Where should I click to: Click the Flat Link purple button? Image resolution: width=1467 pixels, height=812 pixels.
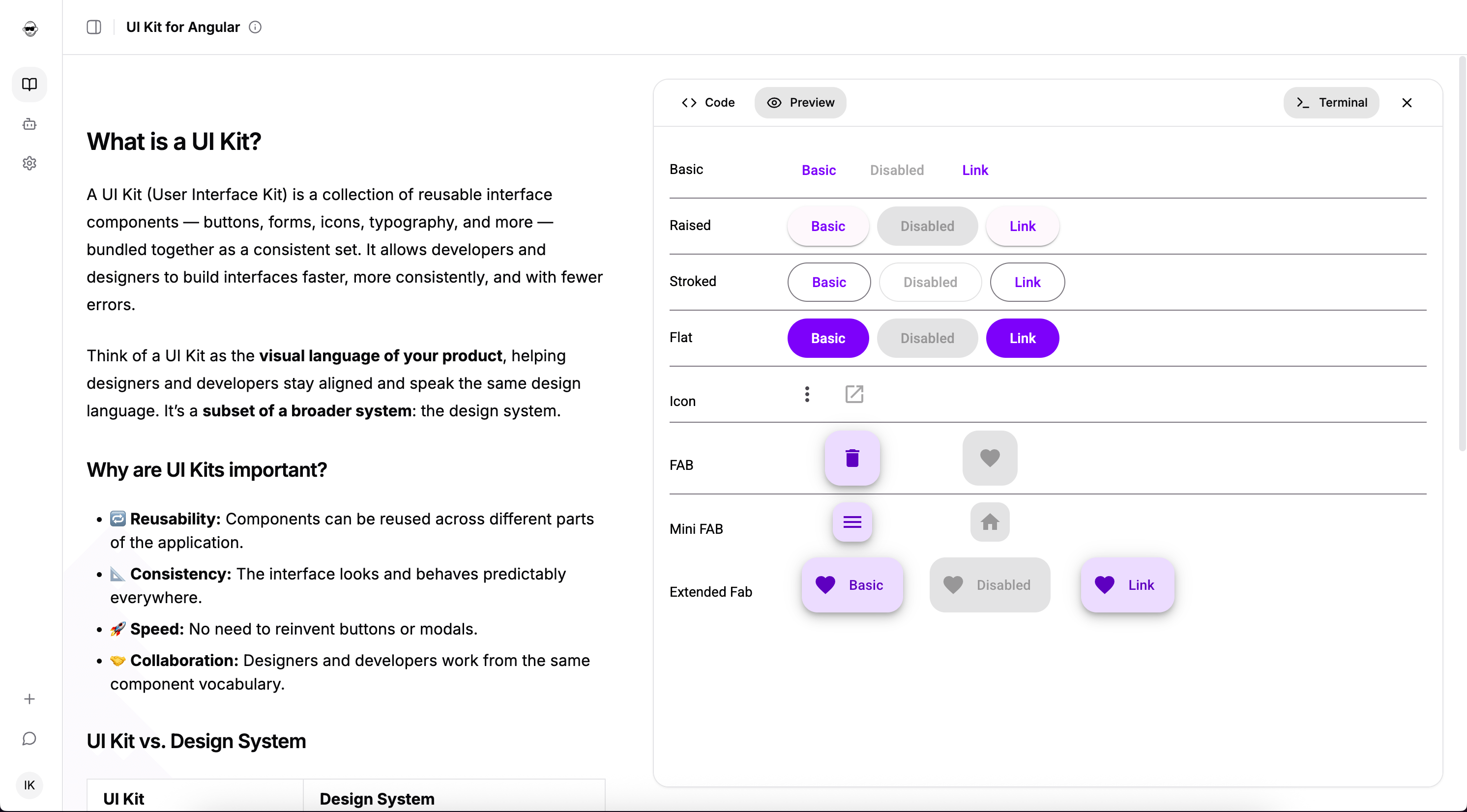pos(1022,338)
